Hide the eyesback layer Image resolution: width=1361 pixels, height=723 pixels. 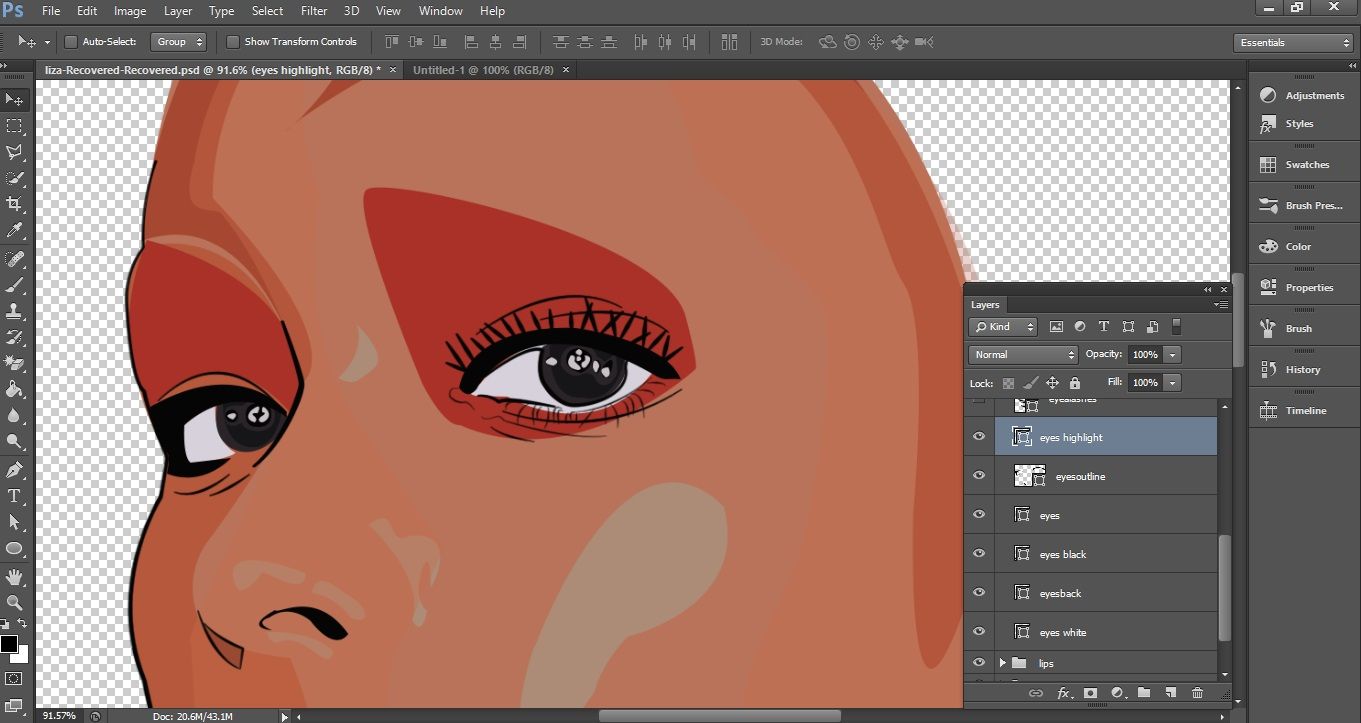point(979,593)
